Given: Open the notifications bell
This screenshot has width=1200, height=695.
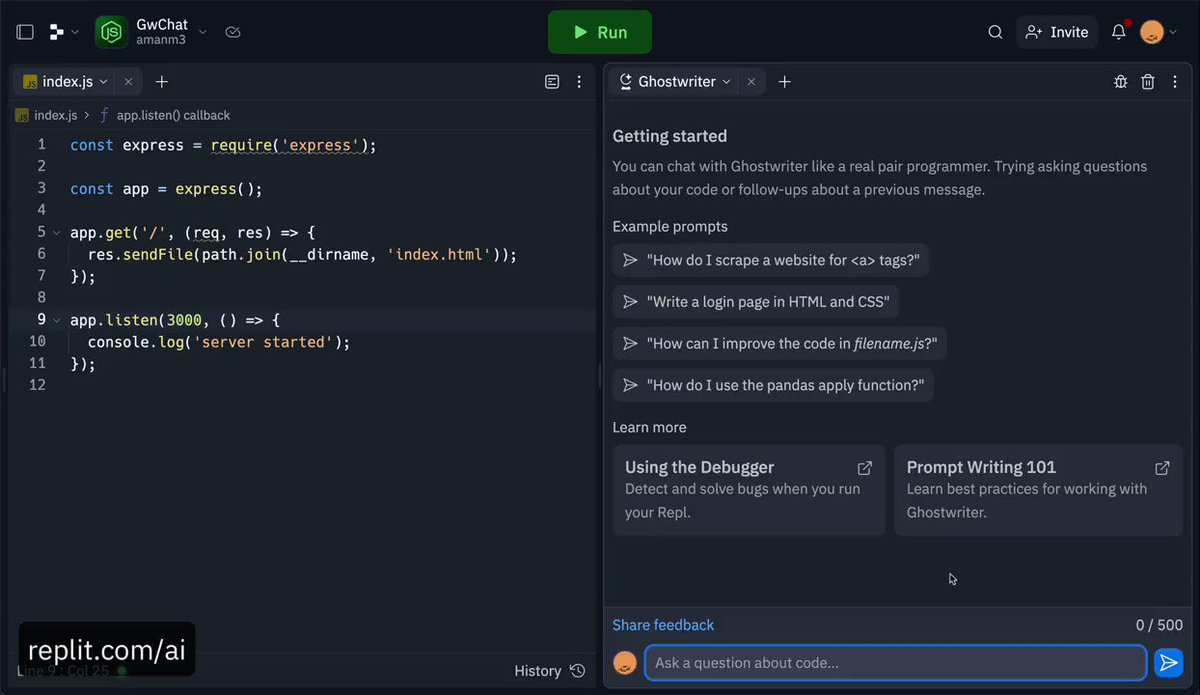Looking at the screenshot, I should coord(1118,31).
